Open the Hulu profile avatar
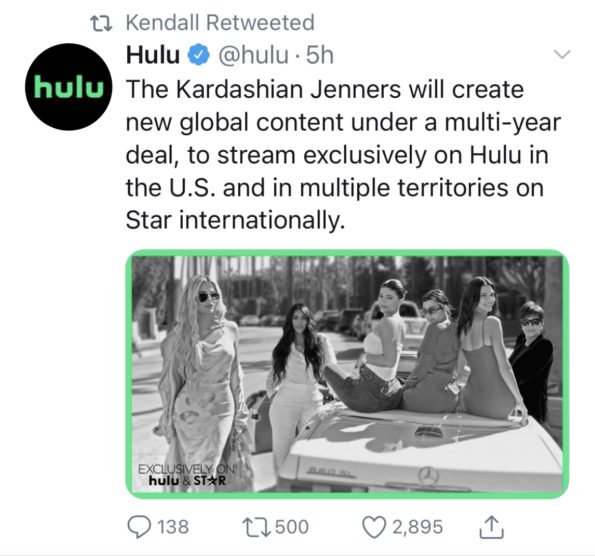 [69, 87]
